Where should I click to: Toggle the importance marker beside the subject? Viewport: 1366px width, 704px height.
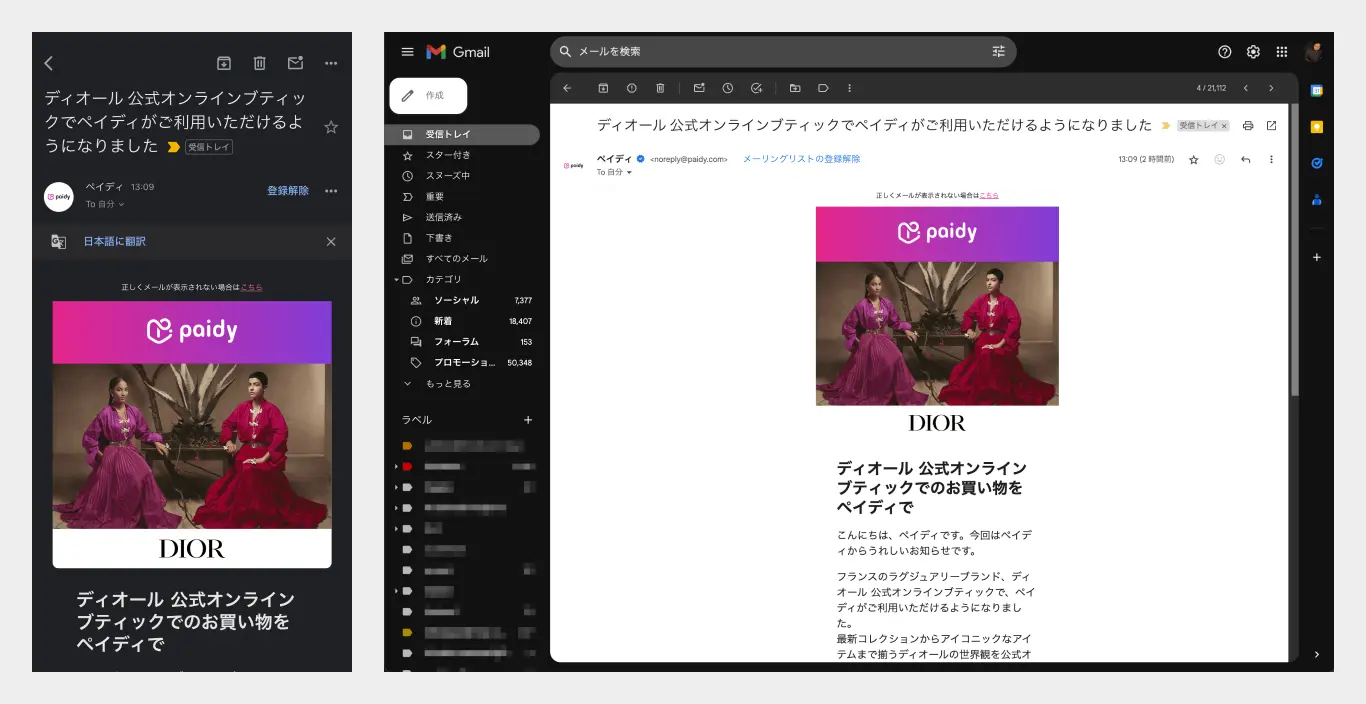pyautogui.click(x=1165, y=126)
